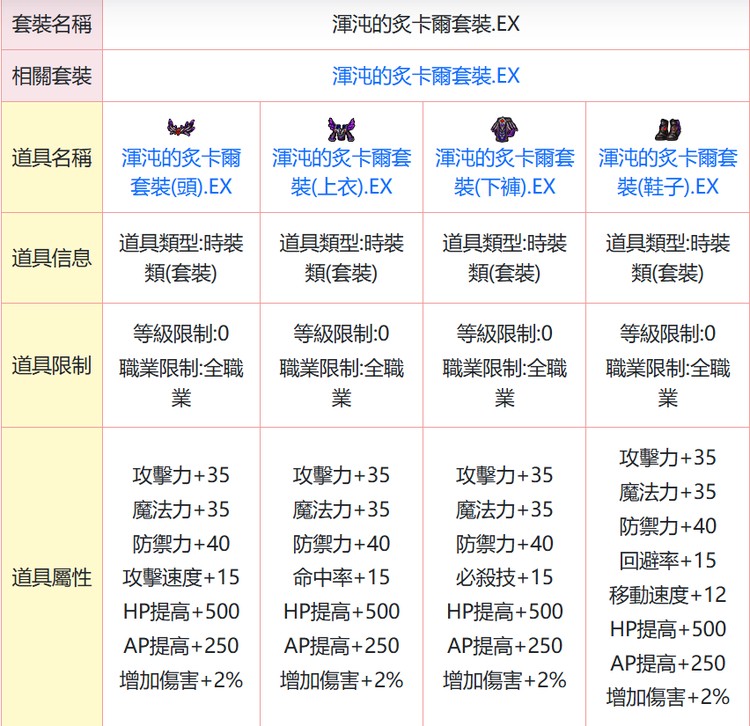Click 魔法力+35 in pants column
The height and width of the screenshot is (726, 750).
(x=505, y=509)
